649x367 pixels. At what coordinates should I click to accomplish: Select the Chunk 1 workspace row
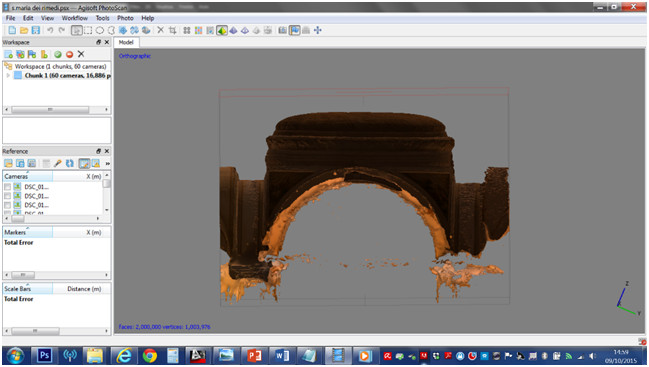point(57,75)
